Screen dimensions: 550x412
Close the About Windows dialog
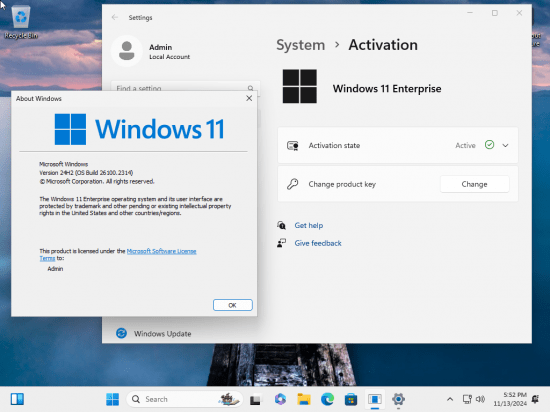[249, 99]
